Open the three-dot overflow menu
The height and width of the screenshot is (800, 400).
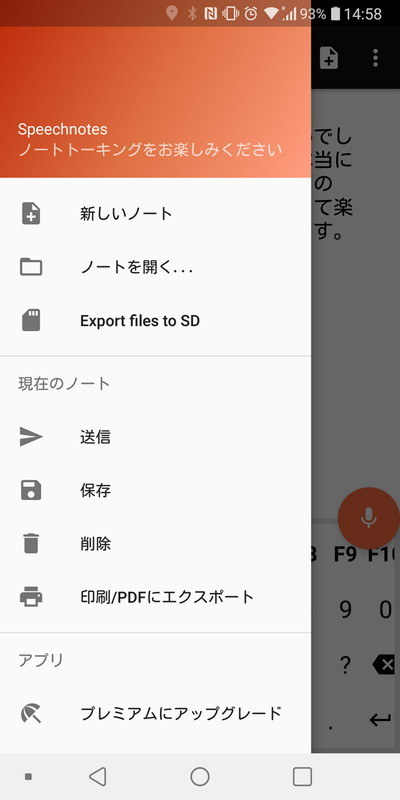click(376, 58)
